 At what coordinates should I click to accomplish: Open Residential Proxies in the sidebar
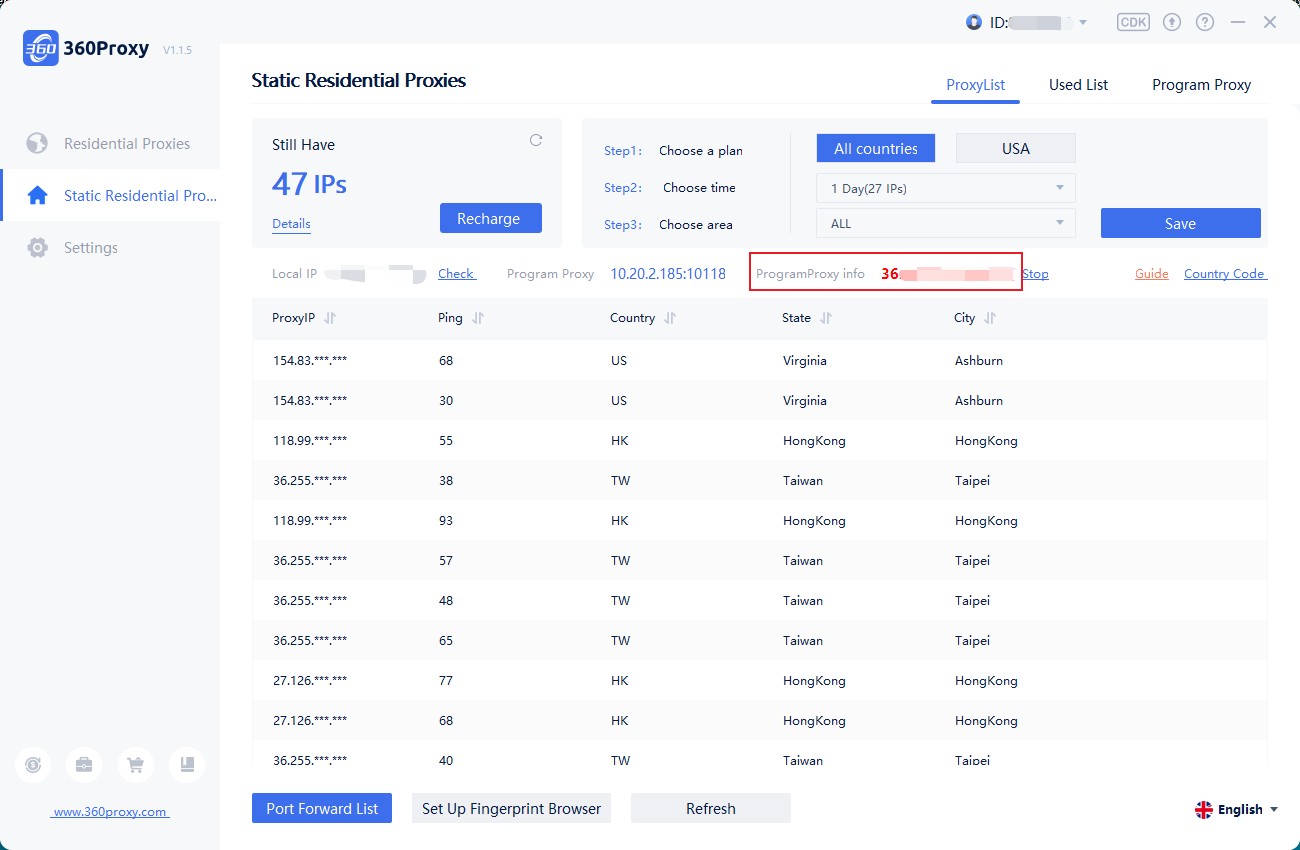click(110, 144)
